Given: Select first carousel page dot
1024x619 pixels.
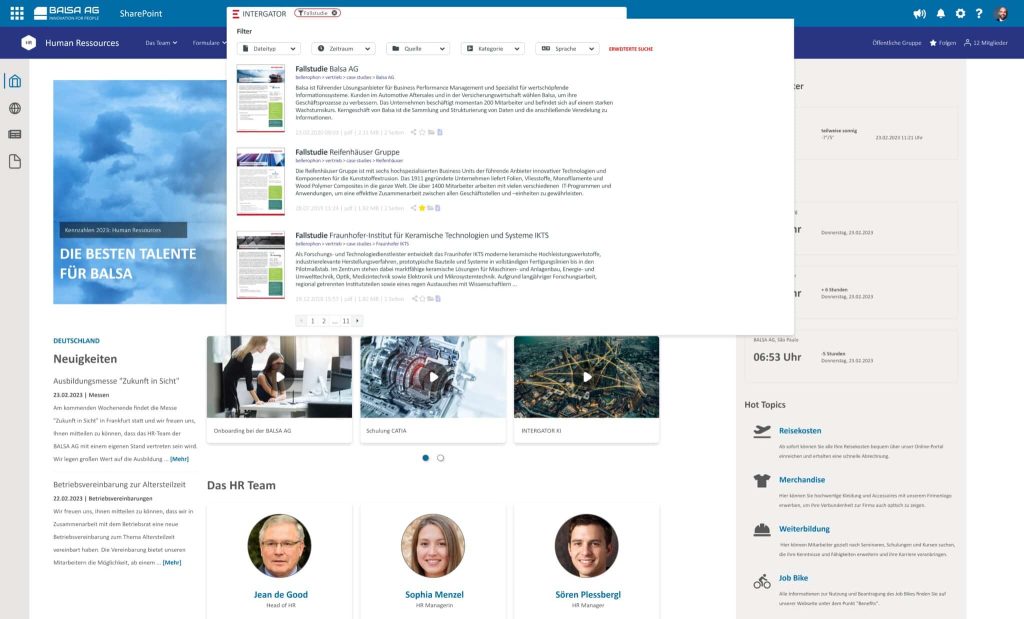Looking at the screenshot, I should tap(426, 458).
